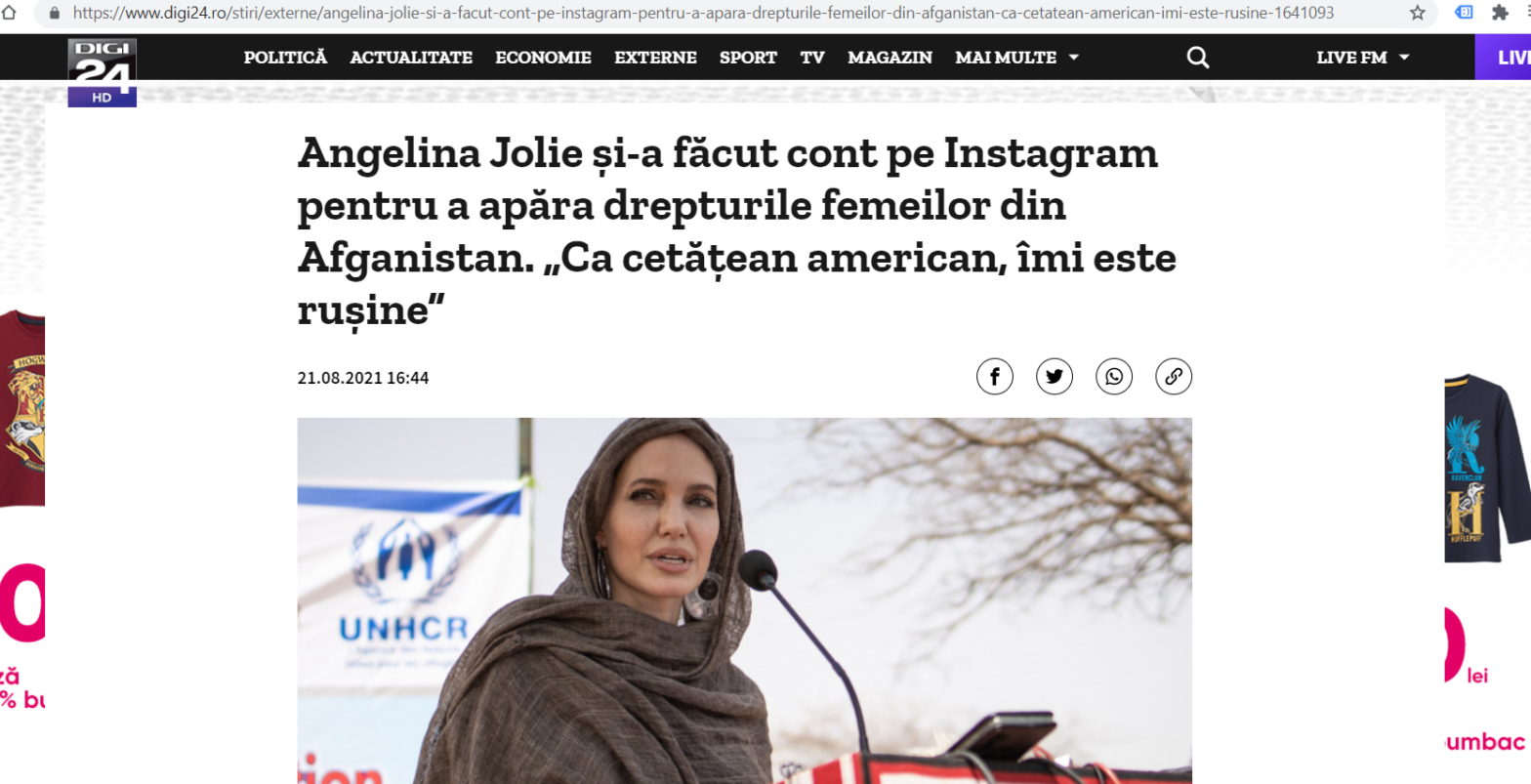Open the MAGAZIN link
Screen dimensions: 1531x784
890,58
